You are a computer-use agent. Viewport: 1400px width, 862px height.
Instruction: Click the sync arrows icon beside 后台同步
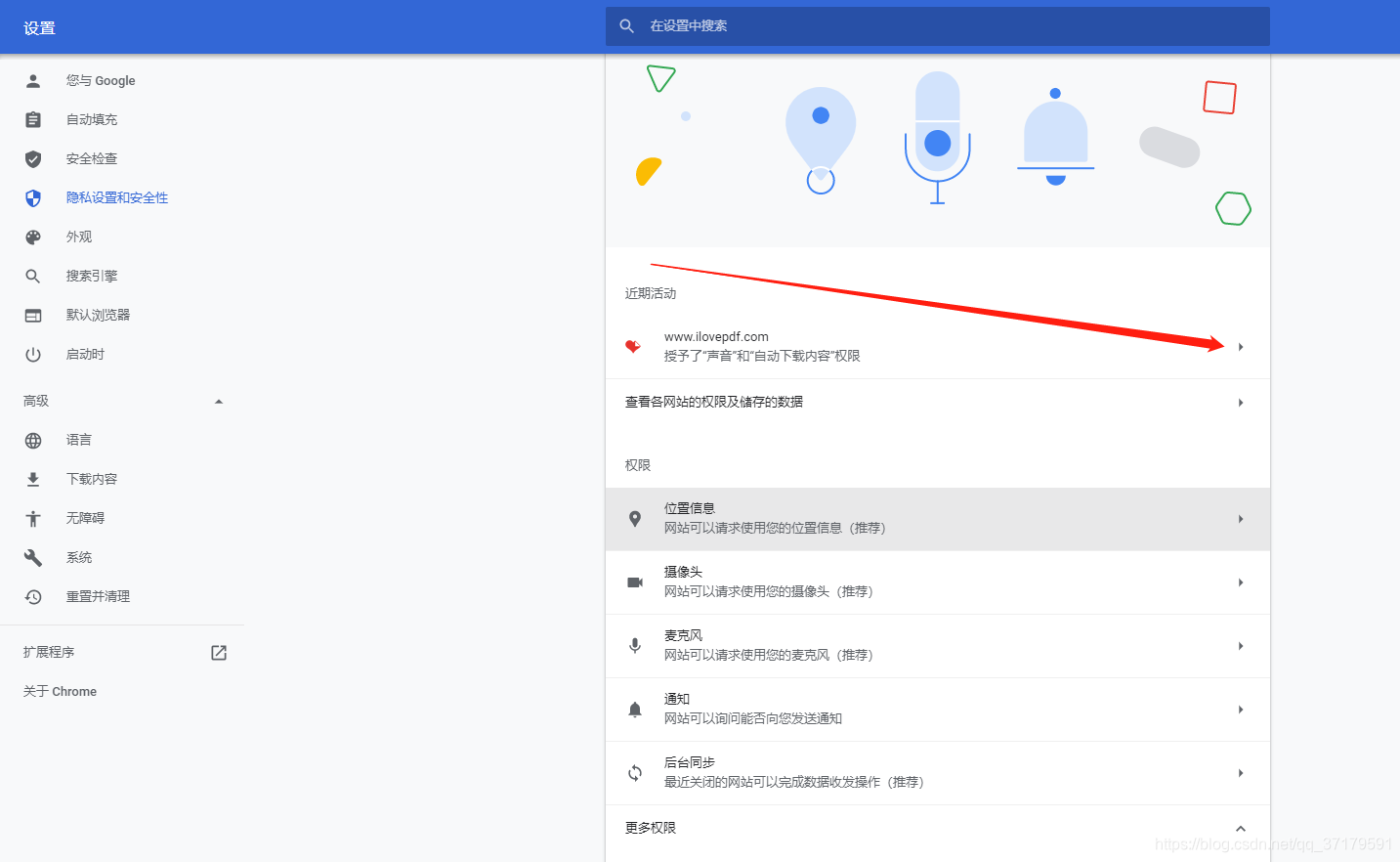pos(635,772)
